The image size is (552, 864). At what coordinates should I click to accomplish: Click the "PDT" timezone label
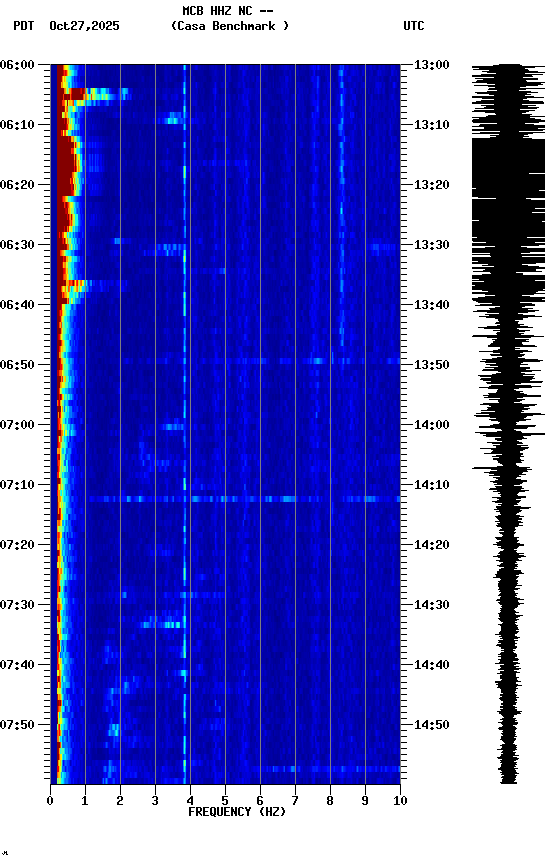pos(24,26)
